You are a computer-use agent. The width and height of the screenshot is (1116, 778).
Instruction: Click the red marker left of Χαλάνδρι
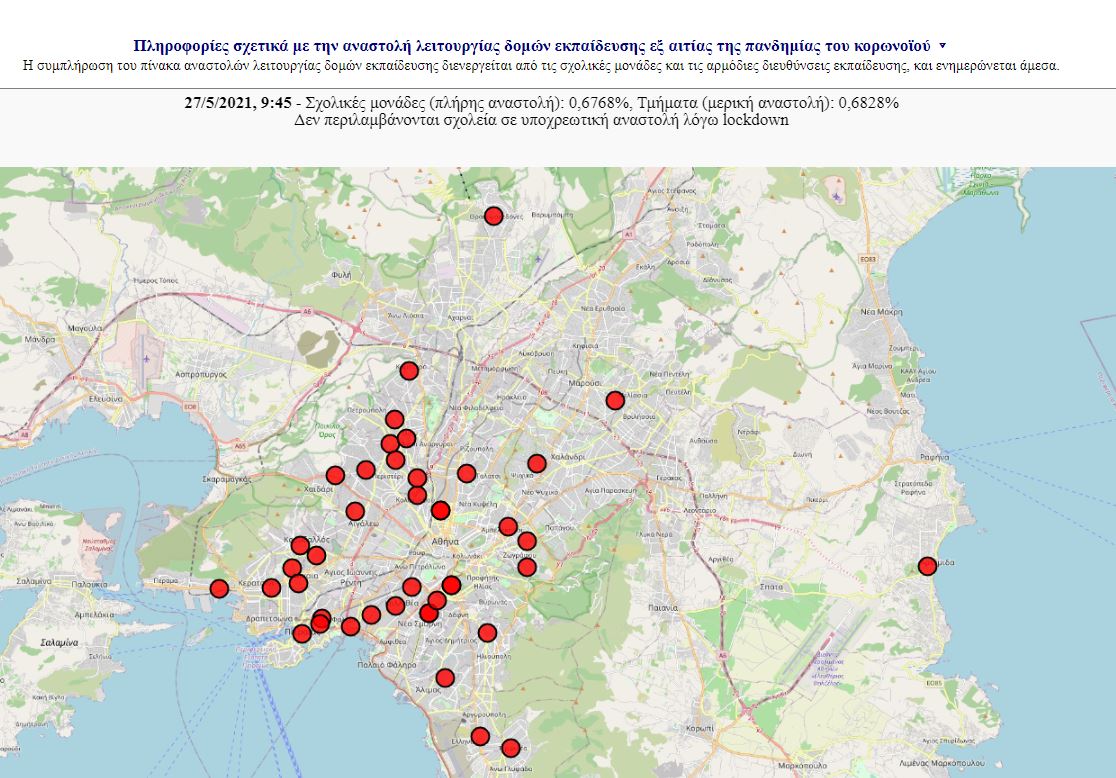coord(537,463)
